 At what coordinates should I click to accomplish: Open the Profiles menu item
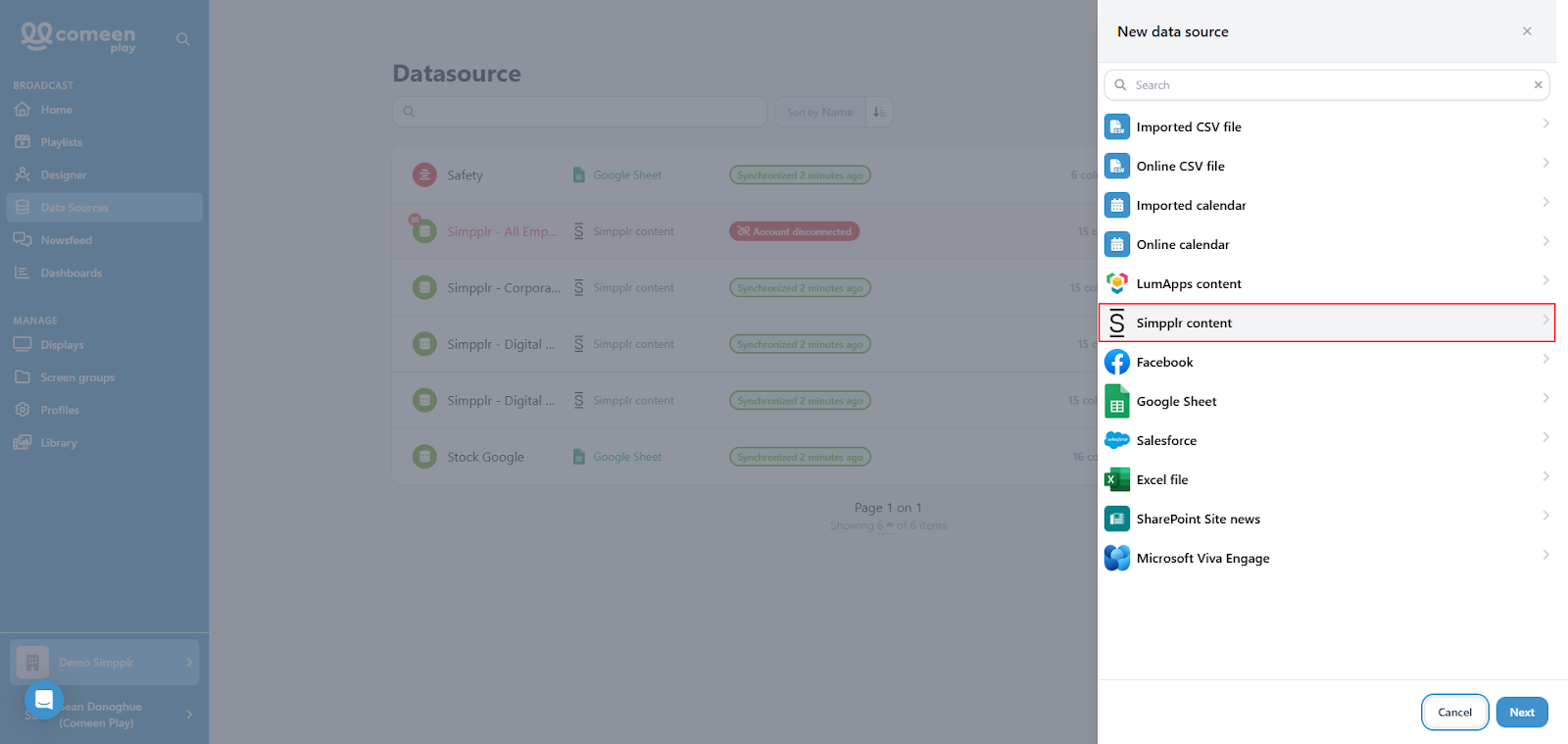(104, 410)
